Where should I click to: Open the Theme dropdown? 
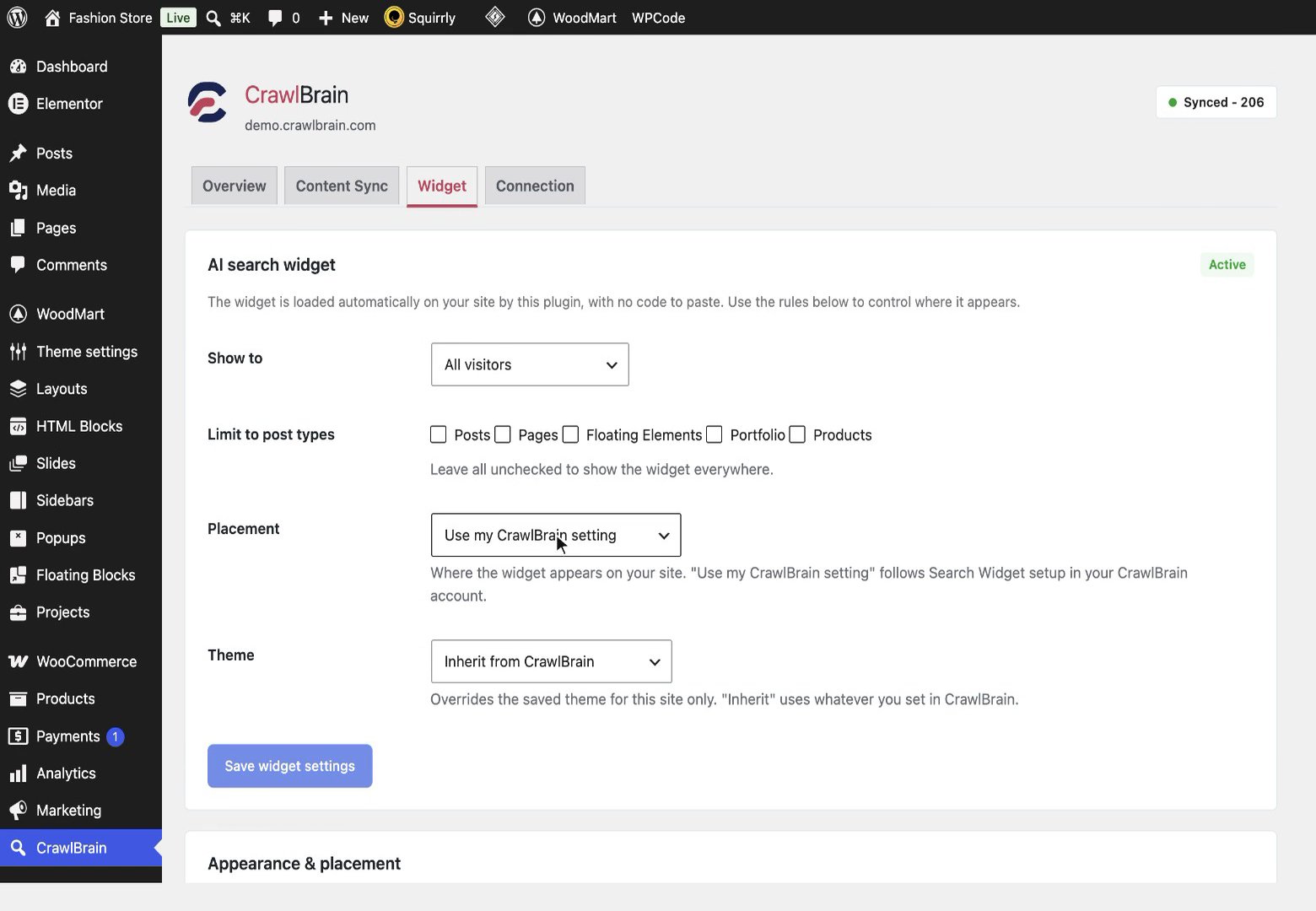click(x=551, y=661)
